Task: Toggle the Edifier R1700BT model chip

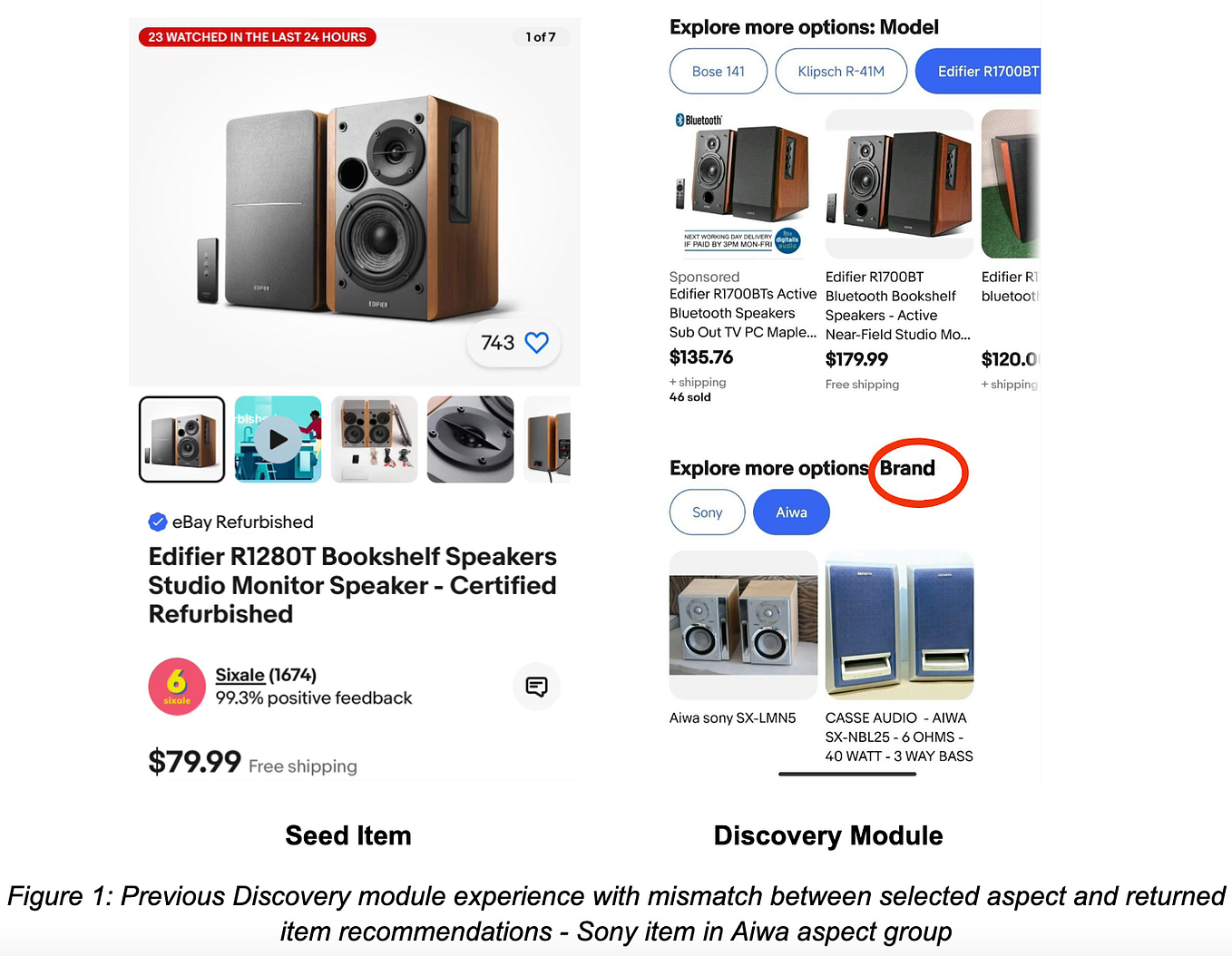Action: pos(979,71)
